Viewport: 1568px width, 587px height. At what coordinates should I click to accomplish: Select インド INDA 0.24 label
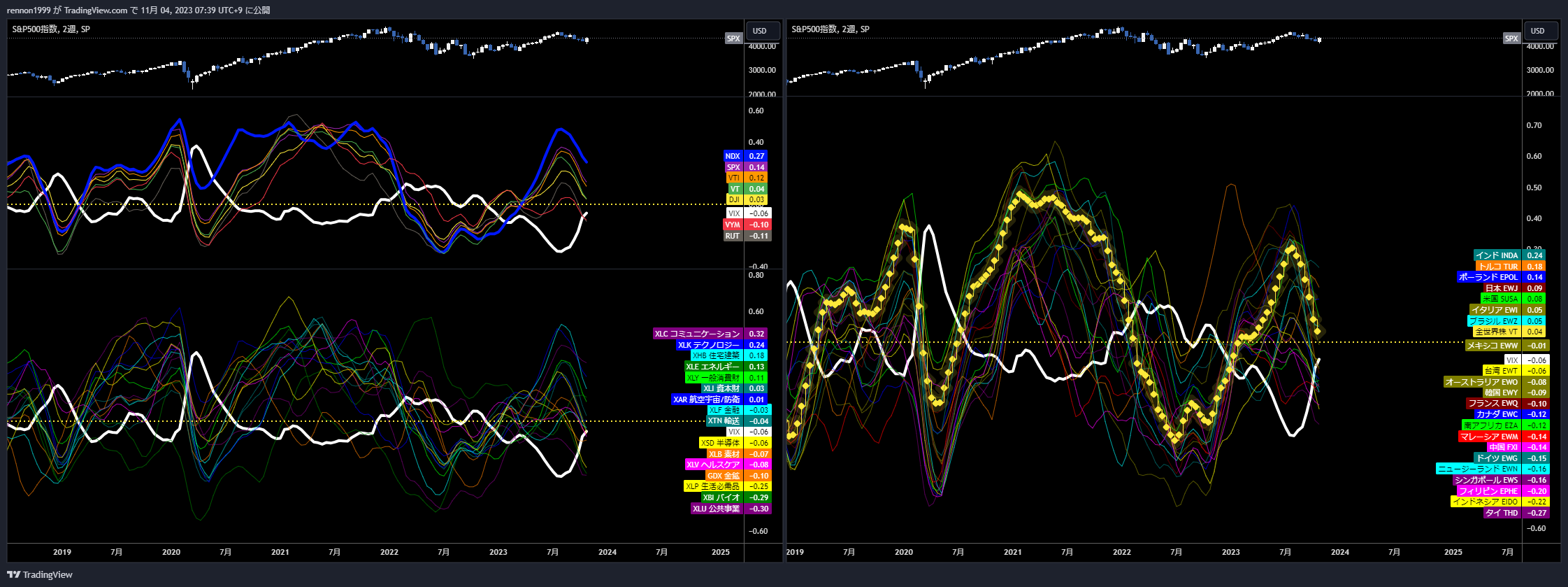[x=1509, y=255]
